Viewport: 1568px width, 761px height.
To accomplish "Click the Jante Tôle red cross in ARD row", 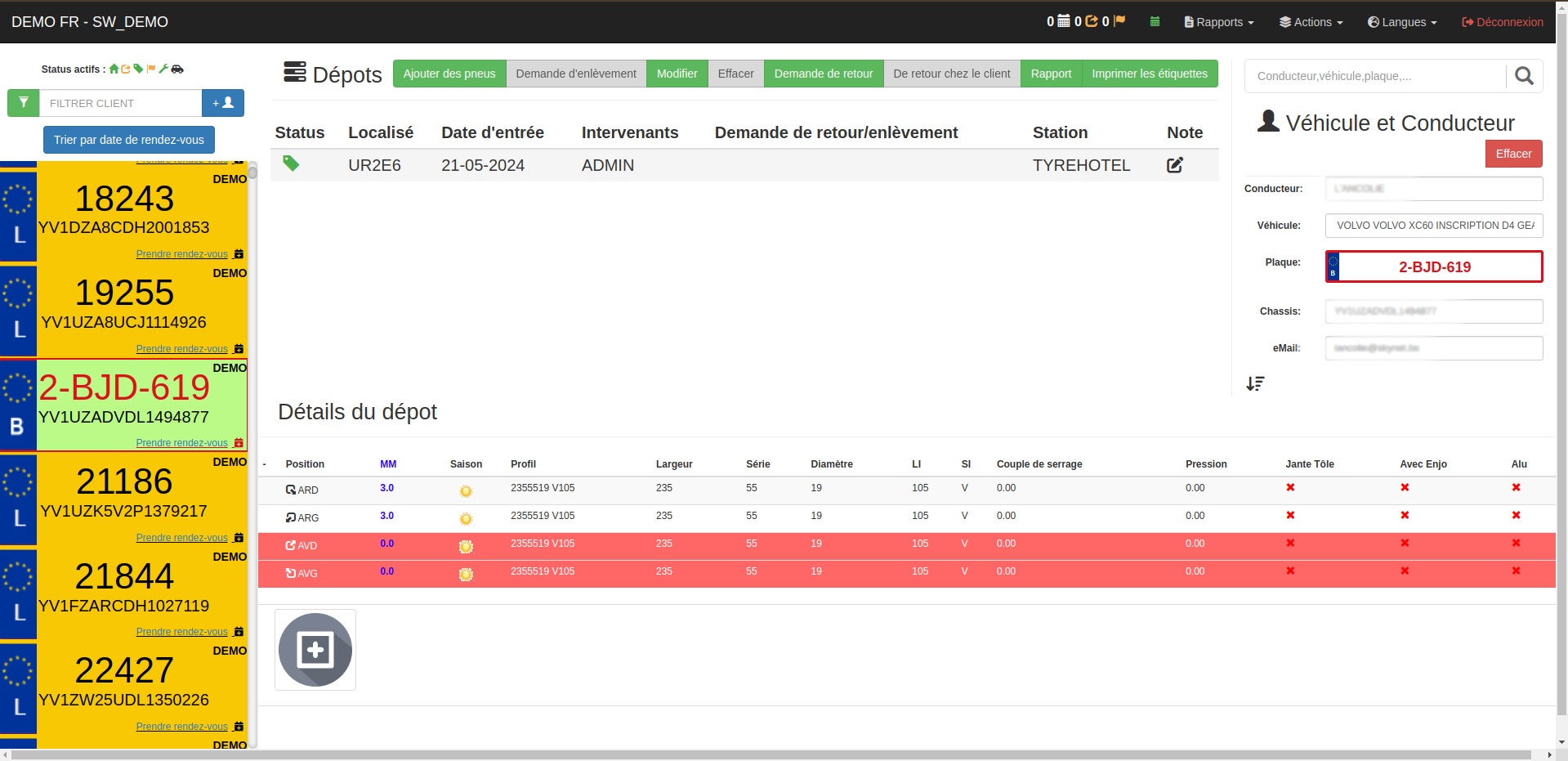I will [1290, 487].
